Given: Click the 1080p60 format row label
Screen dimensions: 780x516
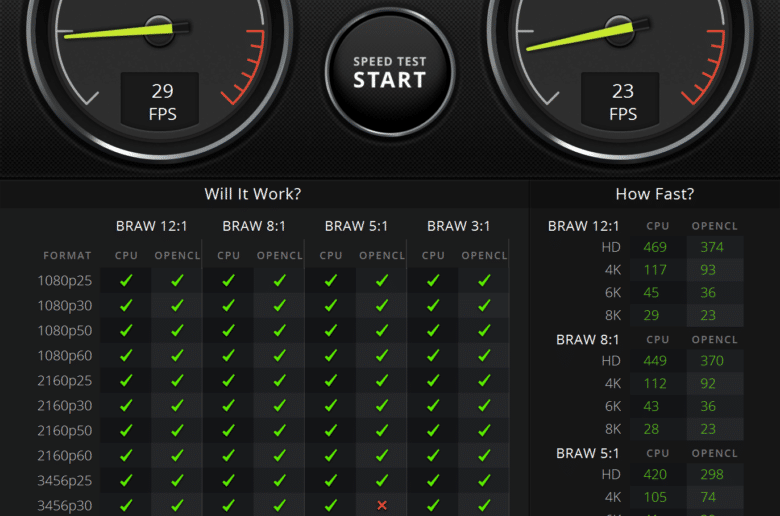Looking at the screenshot, I should click(65, 356).
